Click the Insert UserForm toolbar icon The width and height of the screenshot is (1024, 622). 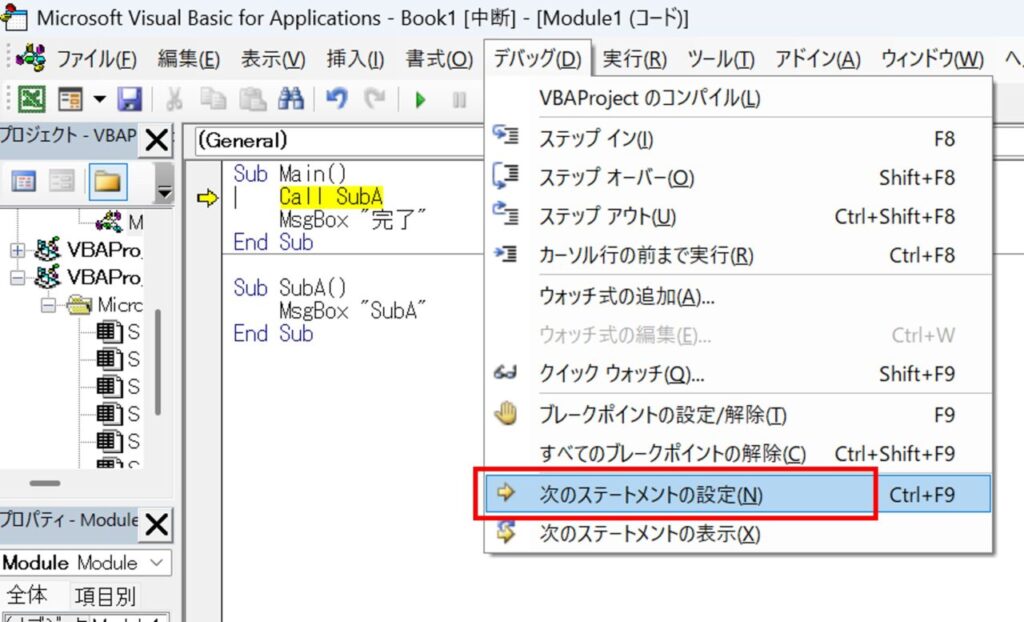click(x=70, y=99)
